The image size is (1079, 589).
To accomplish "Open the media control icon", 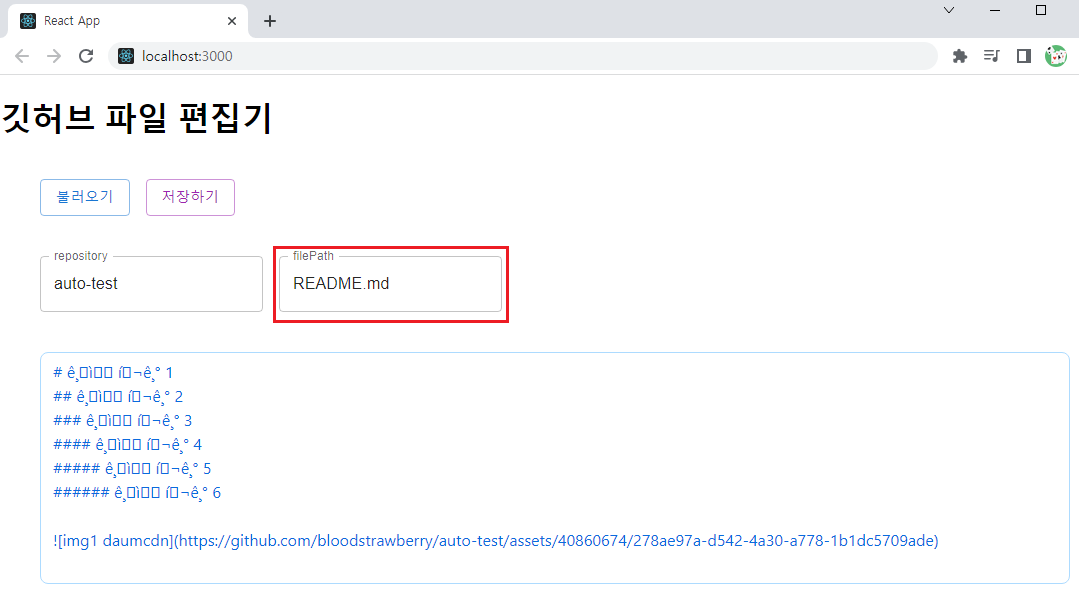I will [x=992, y=56].
